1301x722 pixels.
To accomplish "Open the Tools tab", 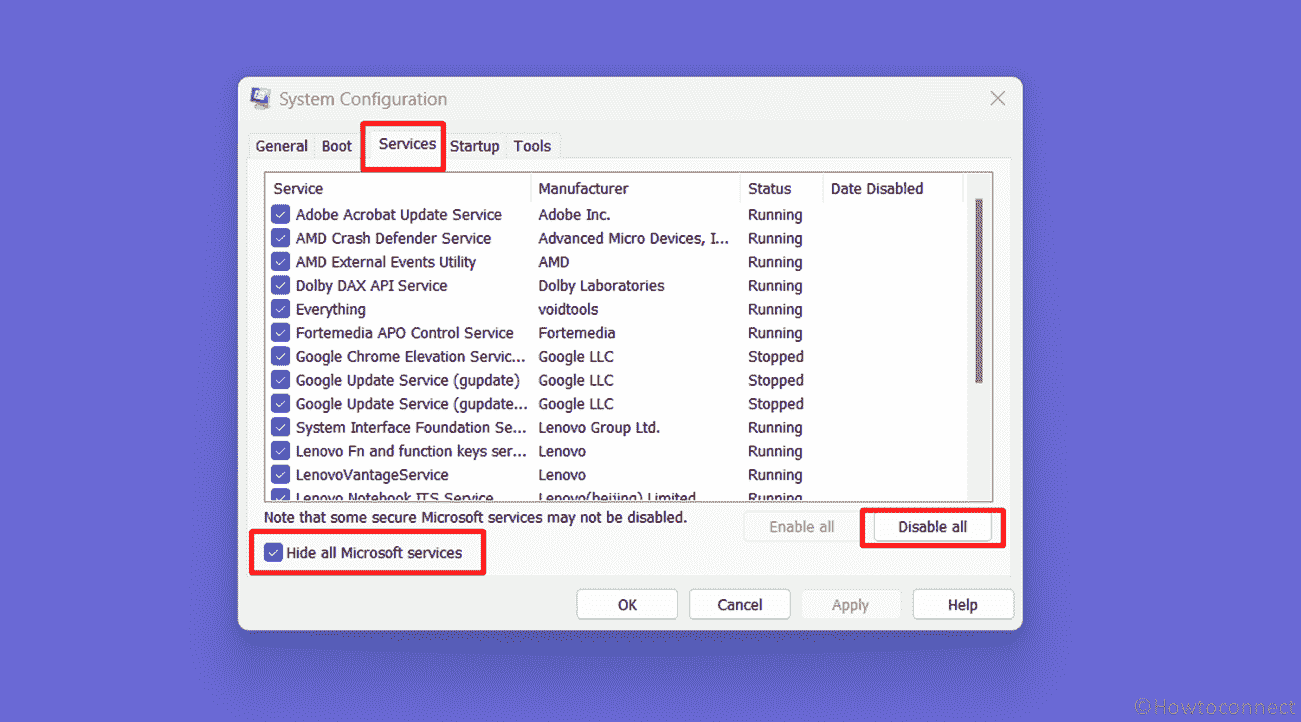I will pyautogui.click(x=532, y=146).
